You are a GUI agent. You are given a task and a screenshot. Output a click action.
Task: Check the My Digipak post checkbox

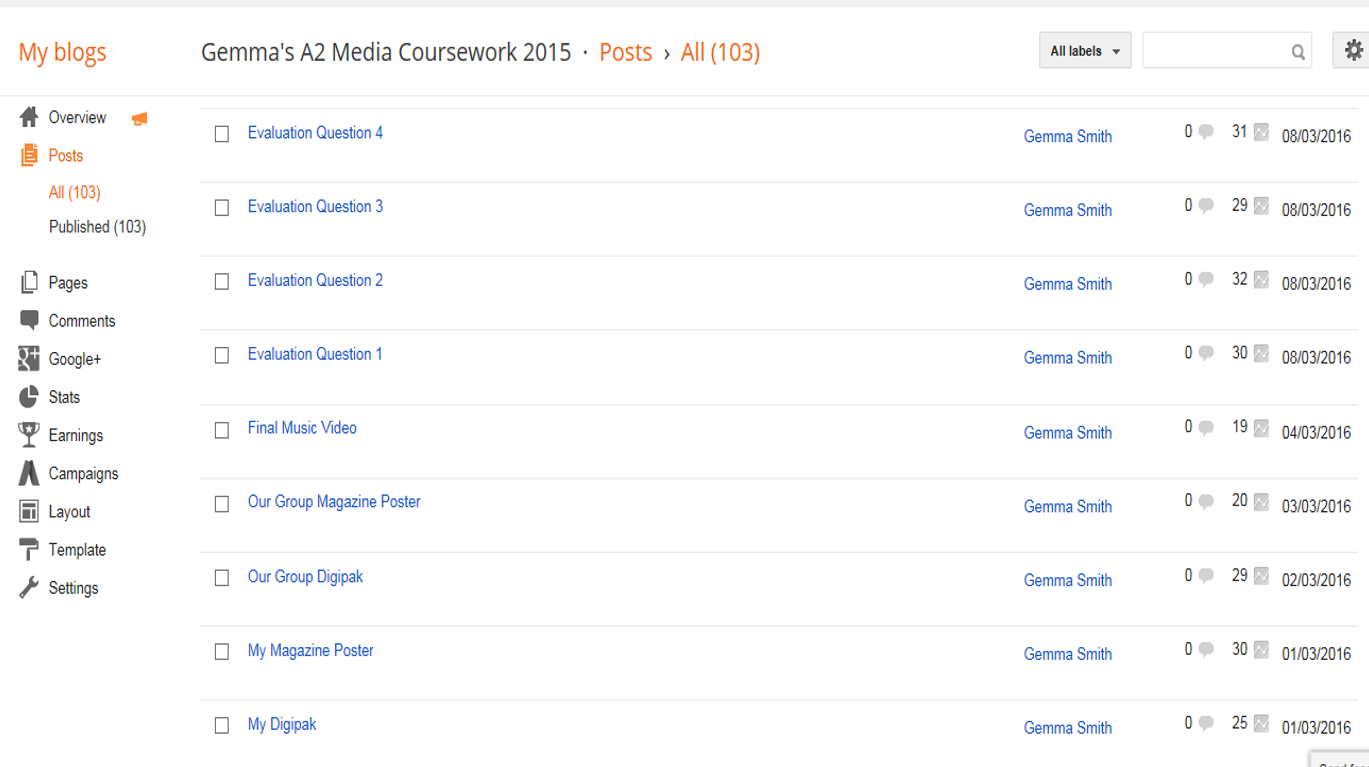point(222,726)
